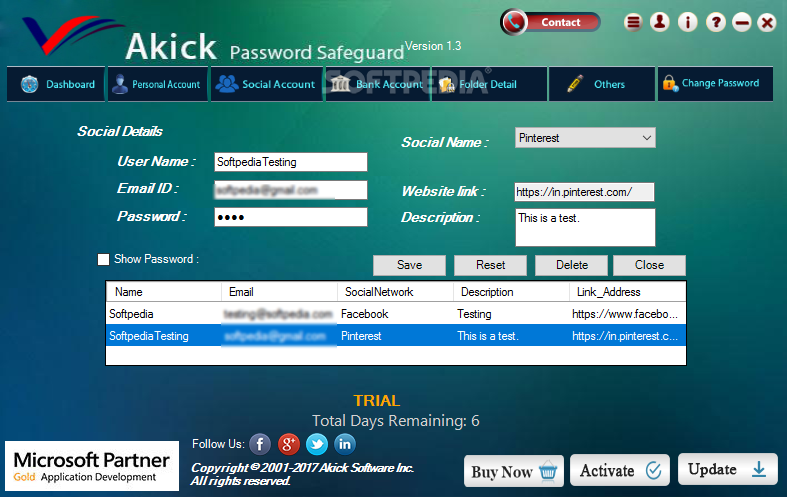Click the download arrow icon on Update
The image size is (787, 497).
tap(759, 469)
